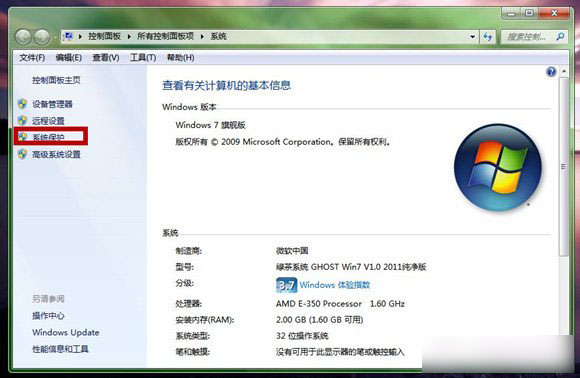Viewport: 580px width, 378px height.
Task: Click 控制面板 breadcrumb in address bar
Action: pos(104,37)
